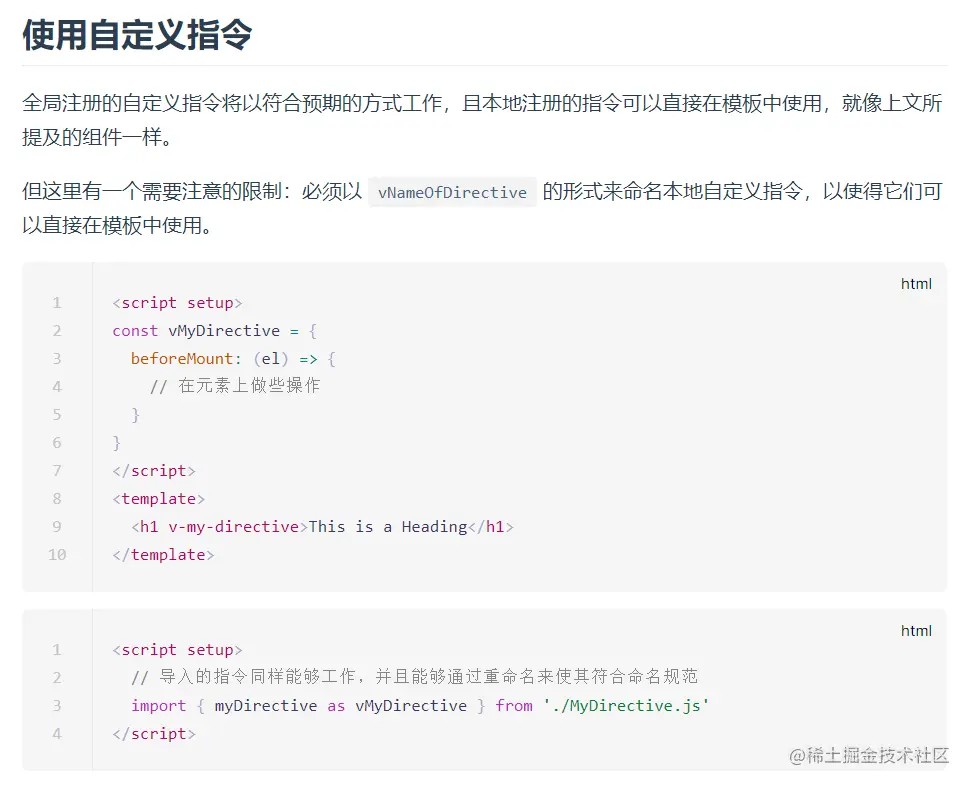Click the v-my-directive attribute in h1 tag
Screen dimensions: 972x788
233,527
